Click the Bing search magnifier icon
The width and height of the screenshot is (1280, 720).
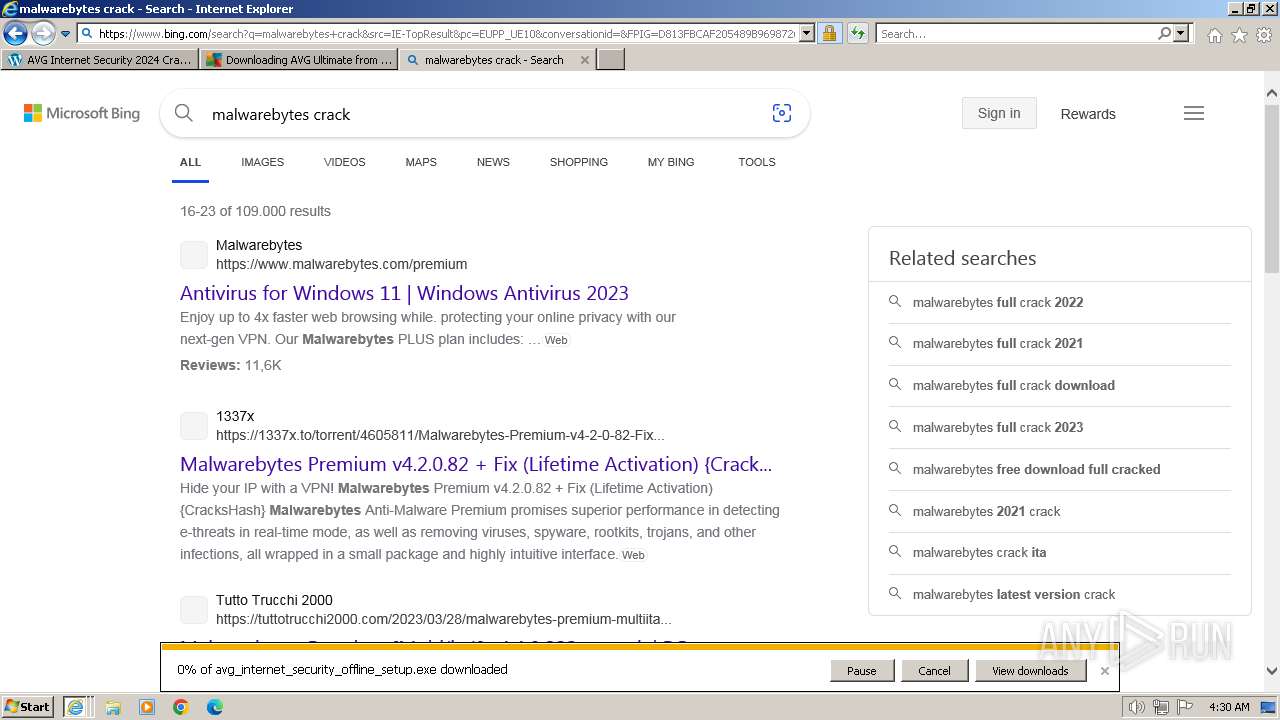point(184,113)
